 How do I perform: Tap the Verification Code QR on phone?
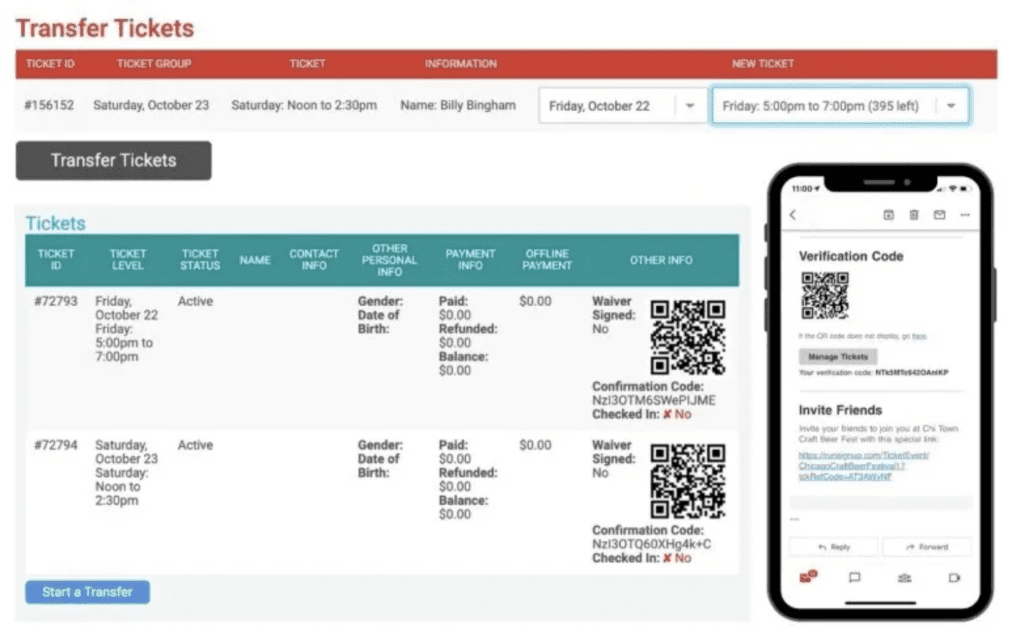click(825, 295)
